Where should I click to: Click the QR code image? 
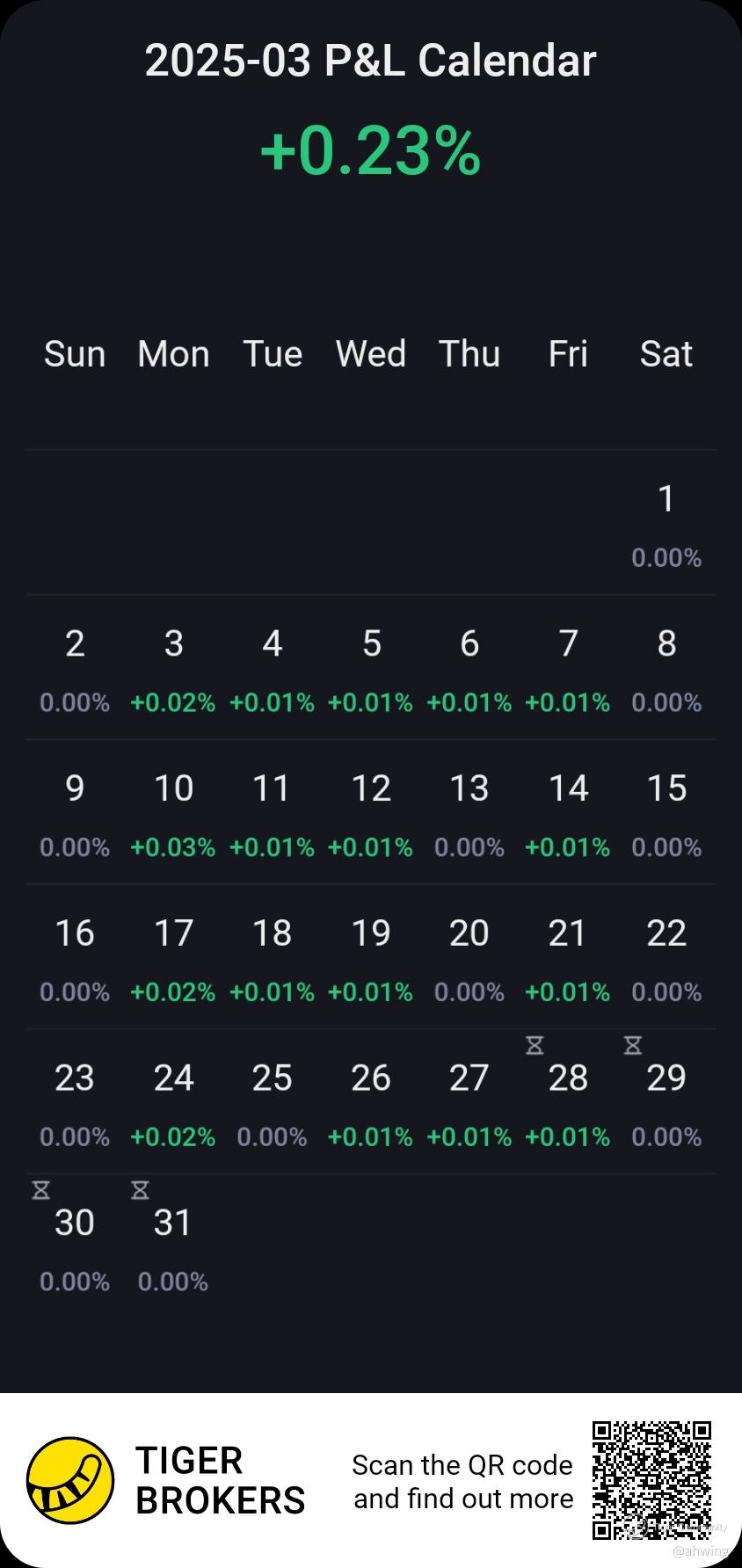[x=651, y=1480]
